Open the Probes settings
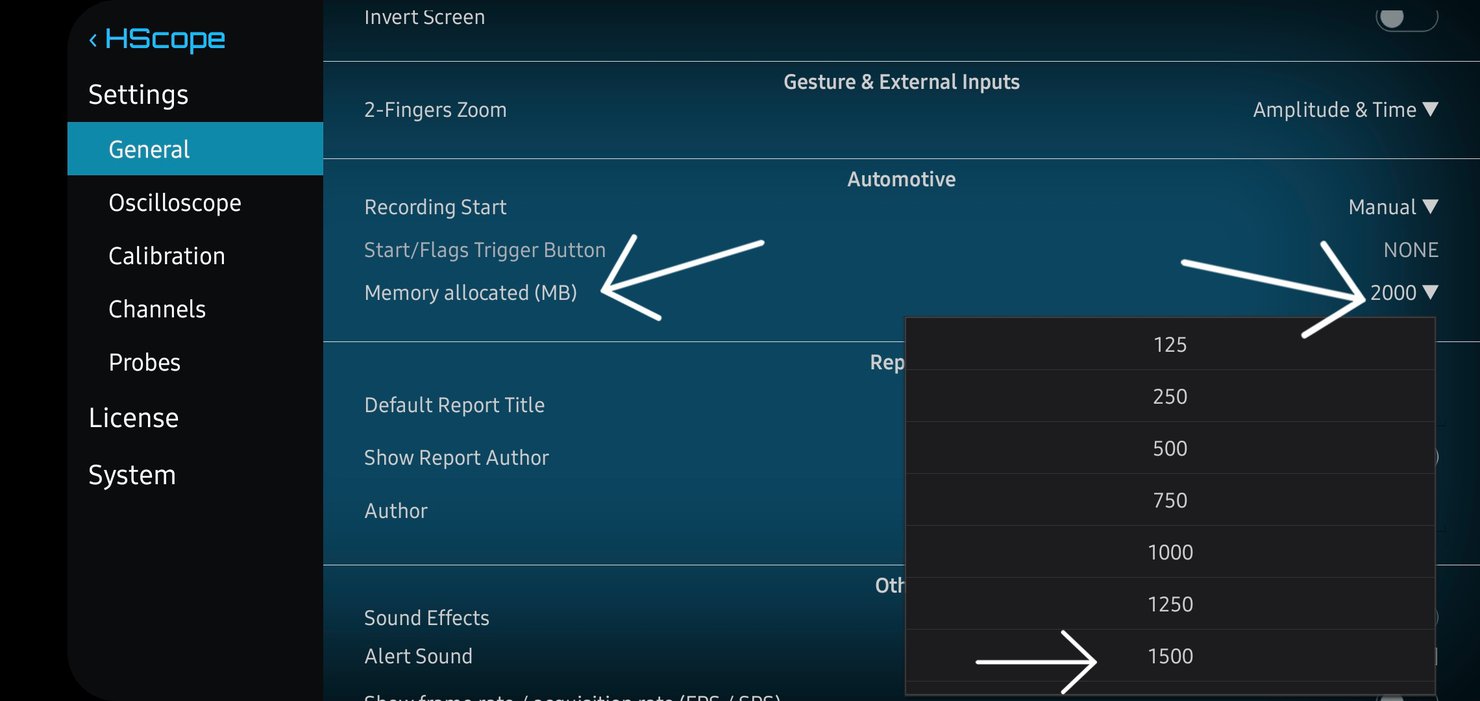This screenshot has width=1480, height=701. 145,362
